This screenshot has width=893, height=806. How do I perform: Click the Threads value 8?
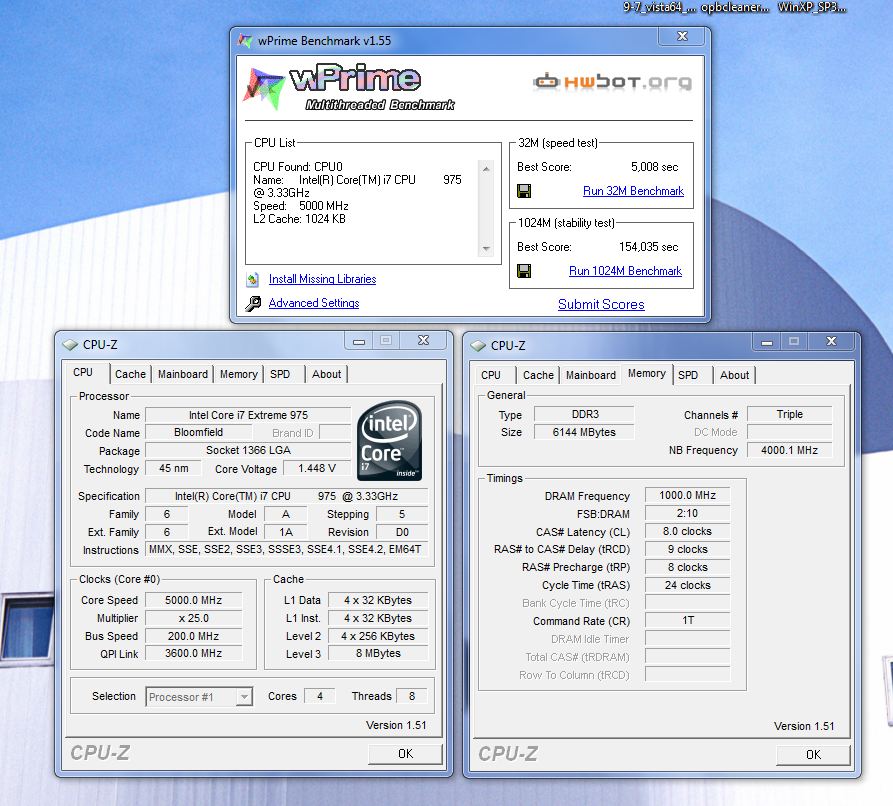pos(412,696)
